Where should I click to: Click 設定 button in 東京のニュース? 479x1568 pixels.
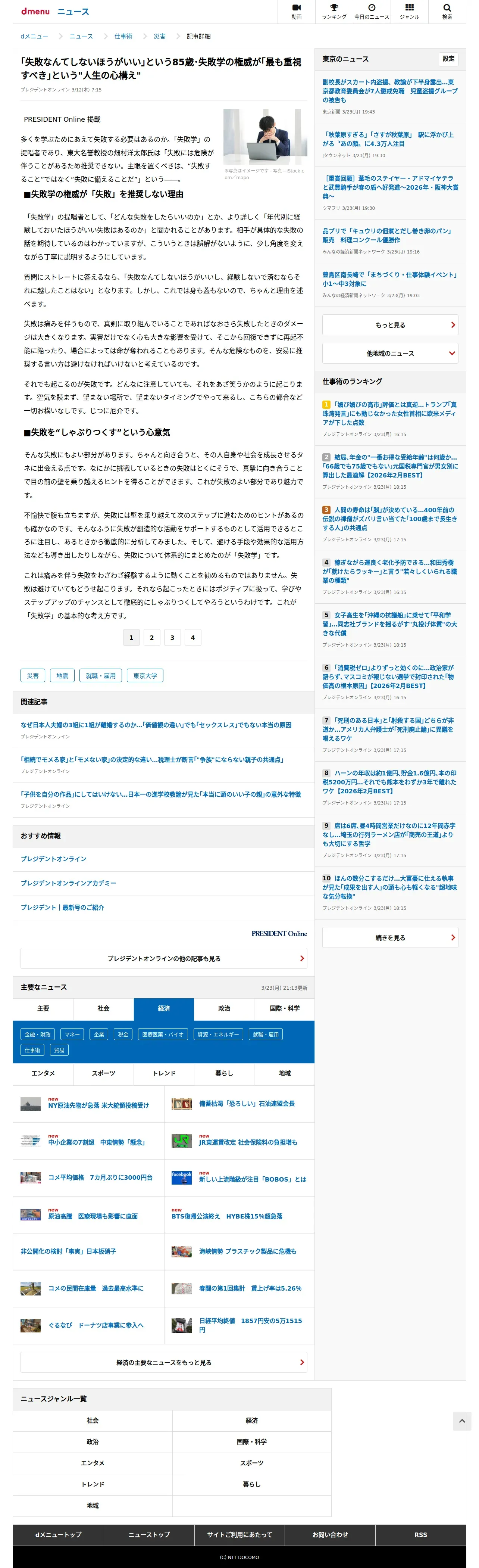tap(448, 59)
